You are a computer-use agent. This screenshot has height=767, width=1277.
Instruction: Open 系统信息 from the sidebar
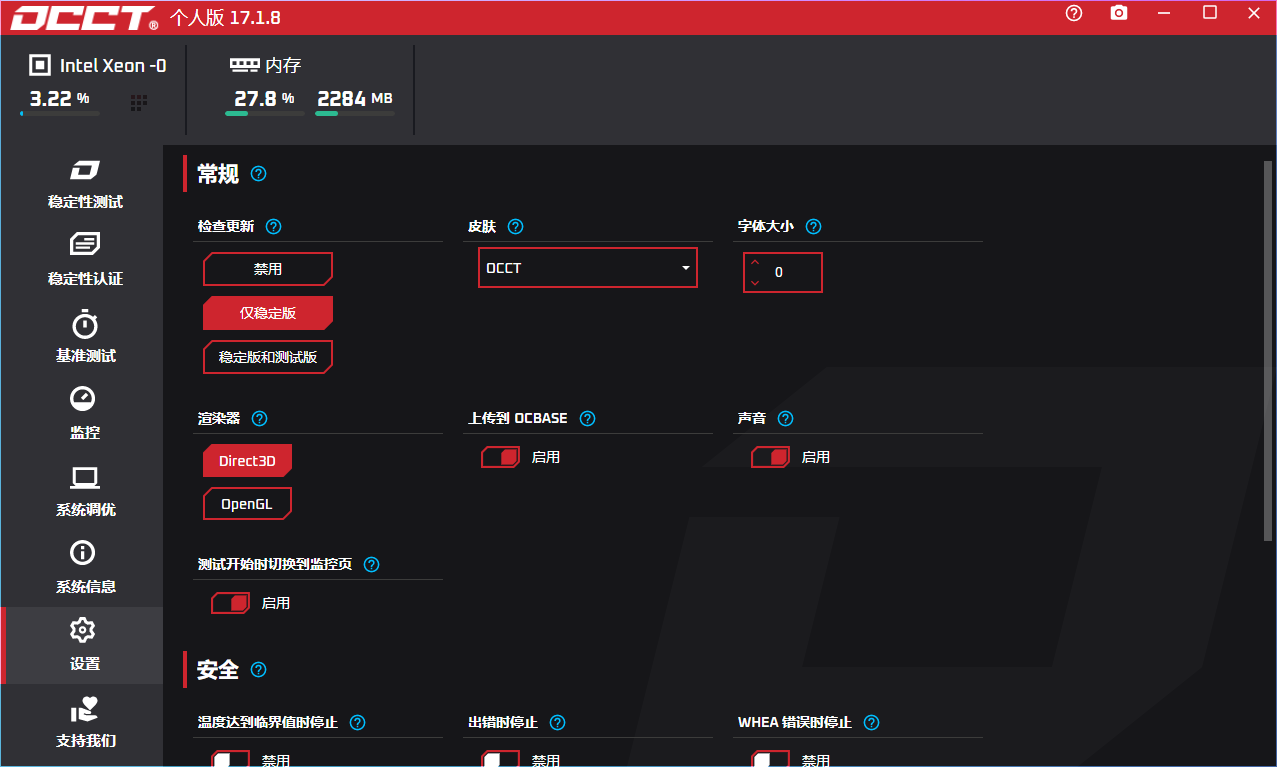(x=85, y=569)
